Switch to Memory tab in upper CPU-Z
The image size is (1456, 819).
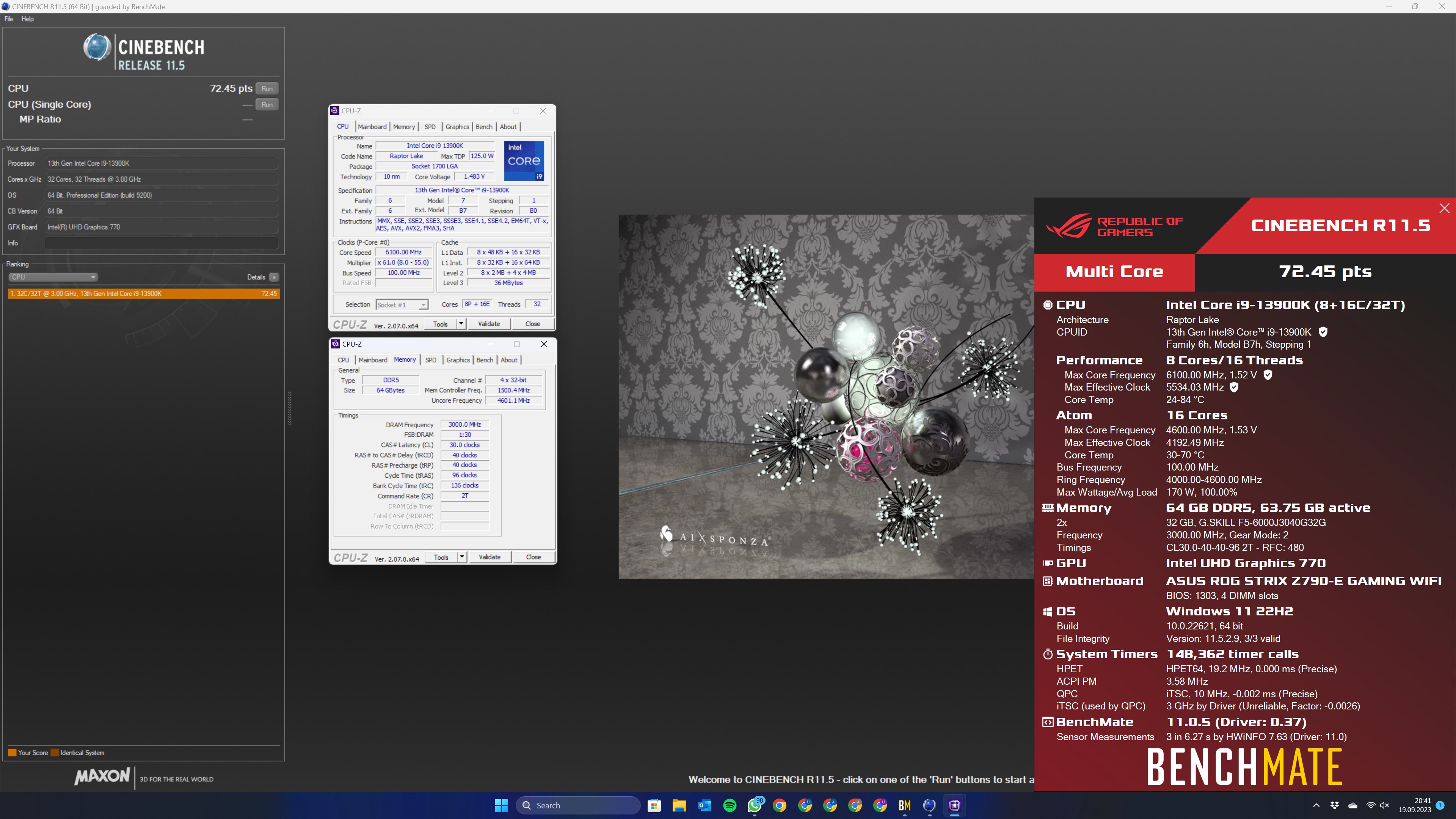404,127
